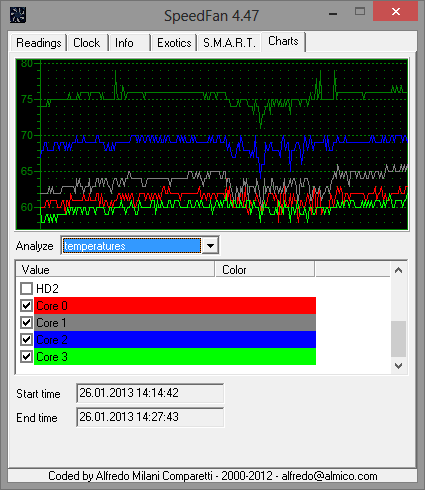Click the SpeedFan fan icon in title bar
The width and height of the screenshot is (425, 490).
(x=18, y=15)
